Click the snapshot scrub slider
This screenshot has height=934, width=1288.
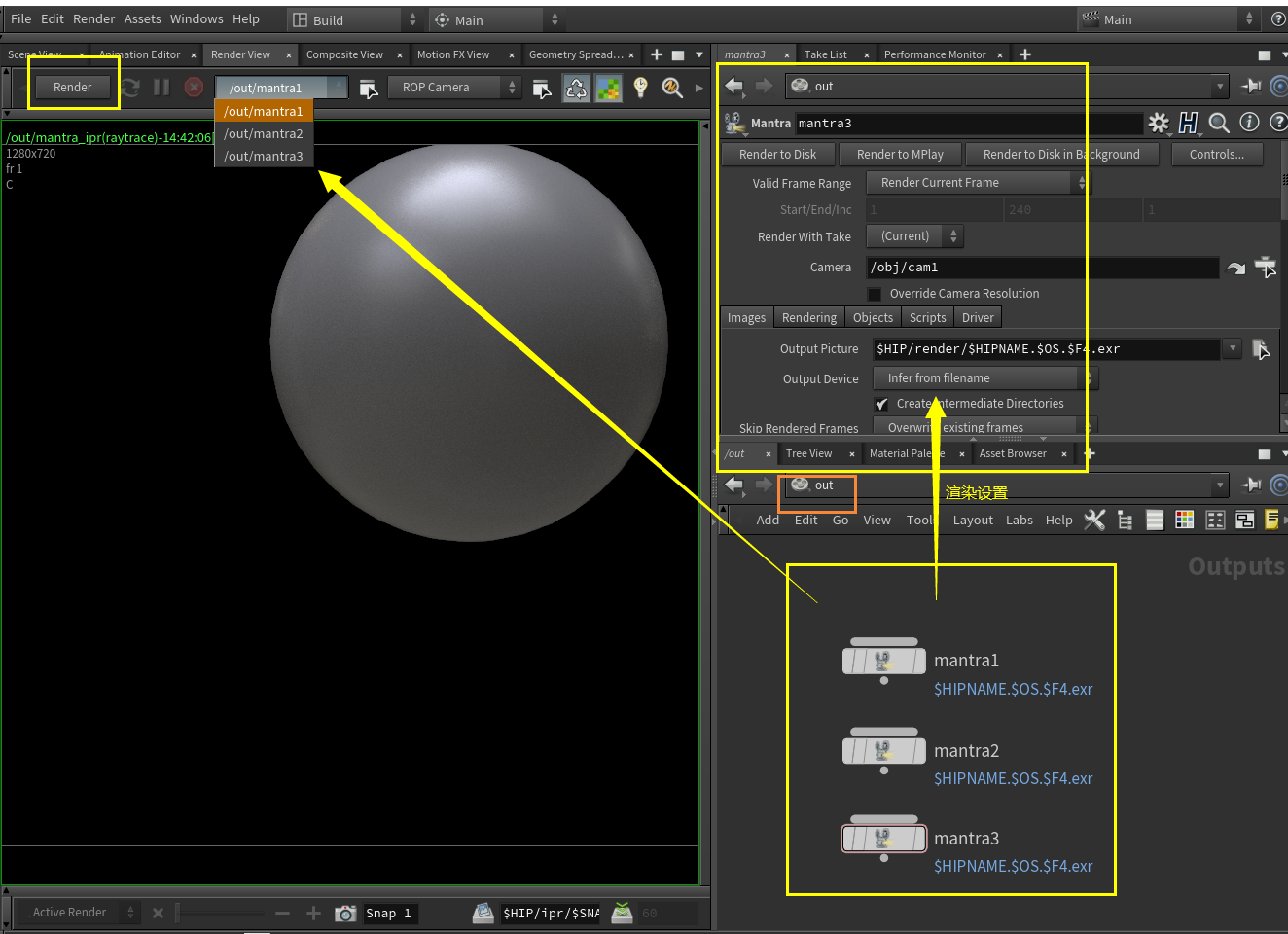[221, 914]
